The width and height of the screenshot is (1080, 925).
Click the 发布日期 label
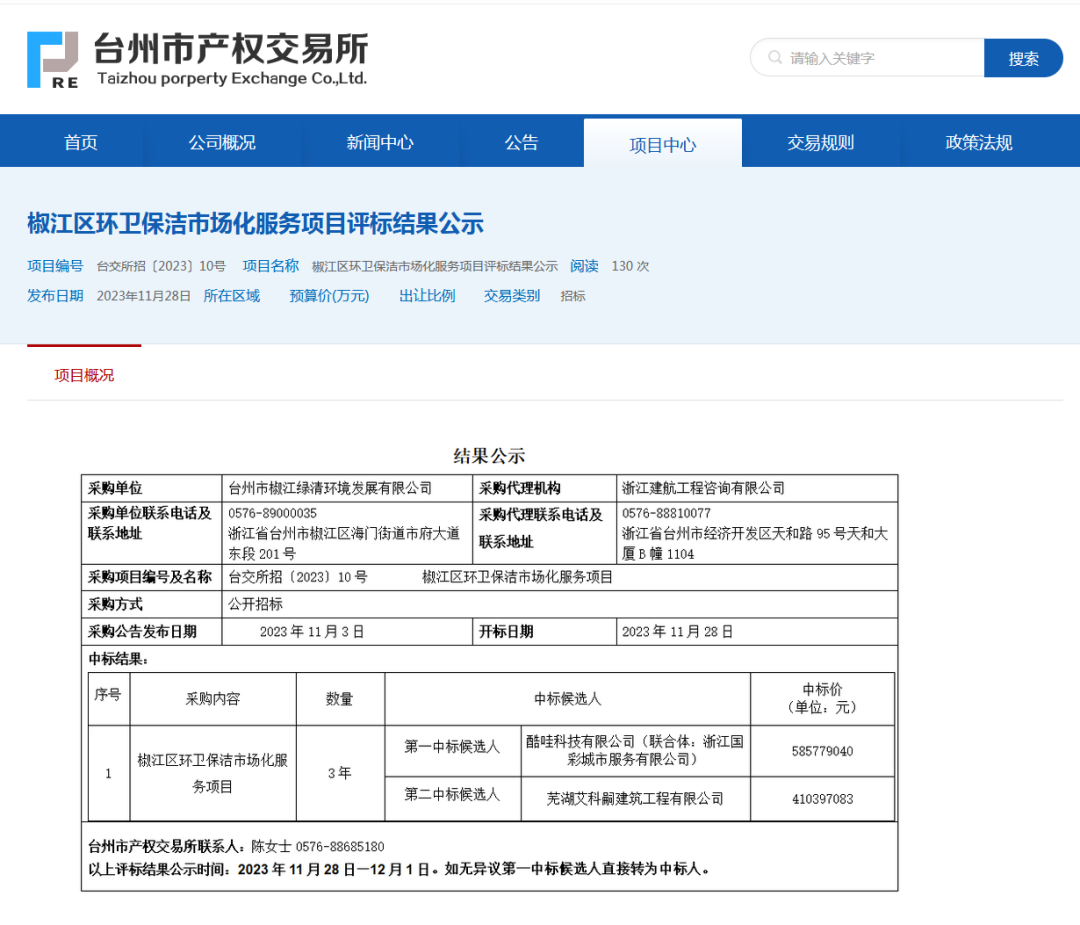(x=55, y=295)
